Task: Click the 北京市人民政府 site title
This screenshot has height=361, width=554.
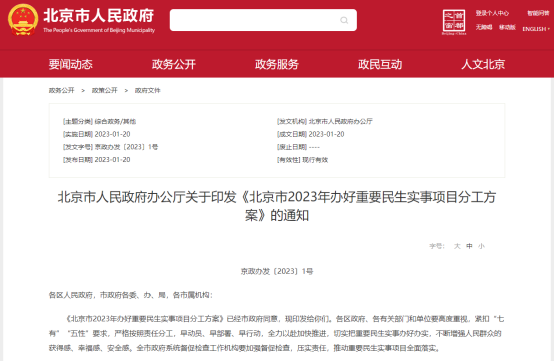Action: point(99,16)
